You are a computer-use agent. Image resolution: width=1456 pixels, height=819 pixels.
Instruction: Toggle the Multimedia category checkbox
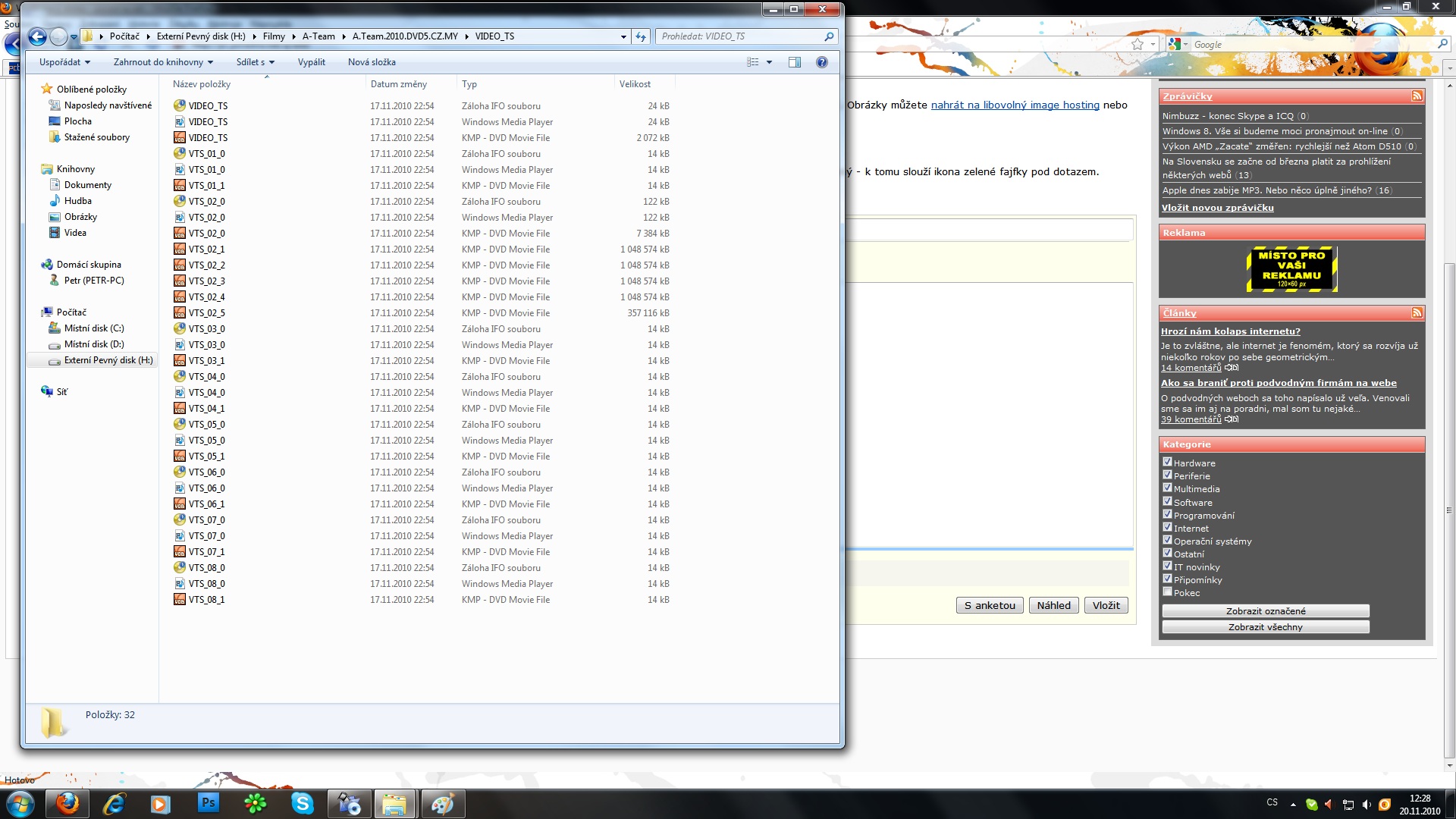click(x=1167, y=488)
